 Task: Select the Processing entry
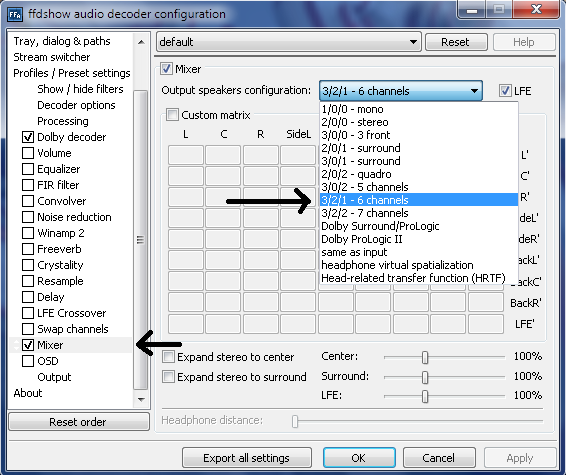[63, 121]
